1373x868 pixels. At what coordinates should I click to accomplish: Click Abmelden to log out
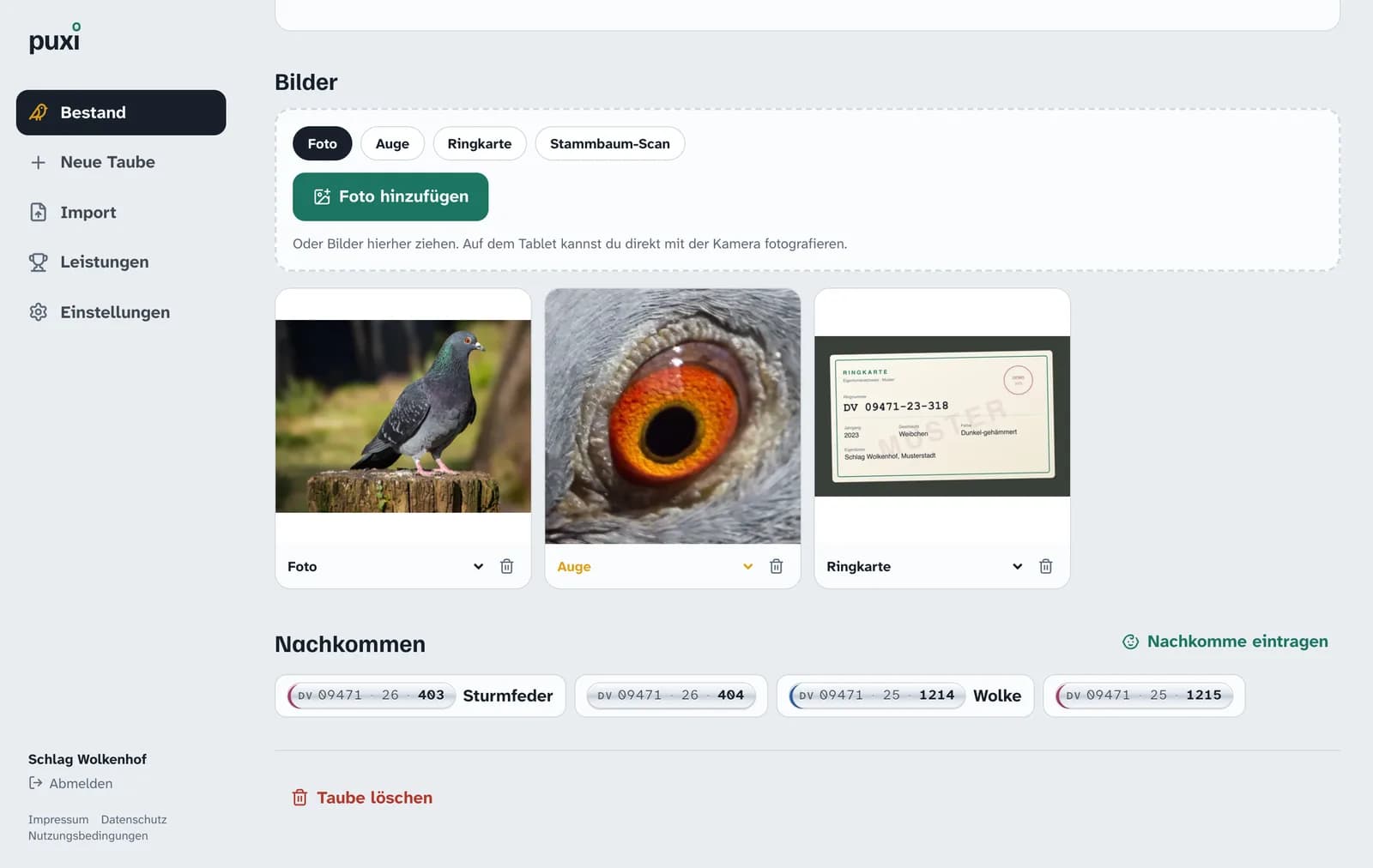click(70, 783)
